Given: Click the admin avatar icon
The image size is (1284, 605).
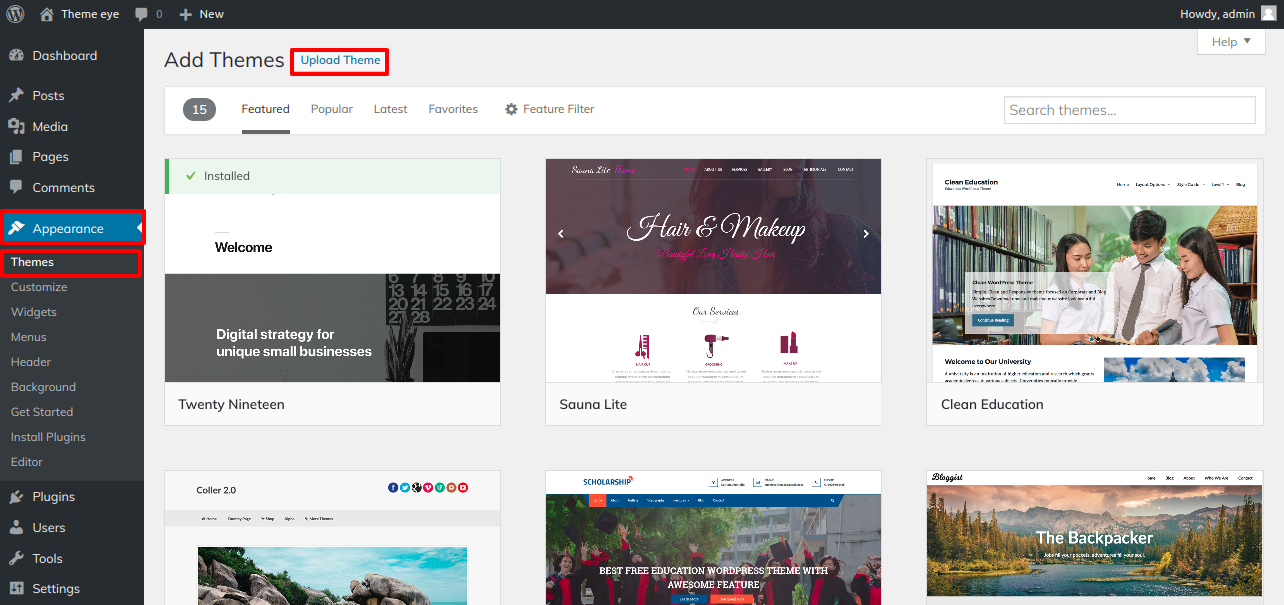Looking at the screenshot, I should click(x=1268, y=14).
